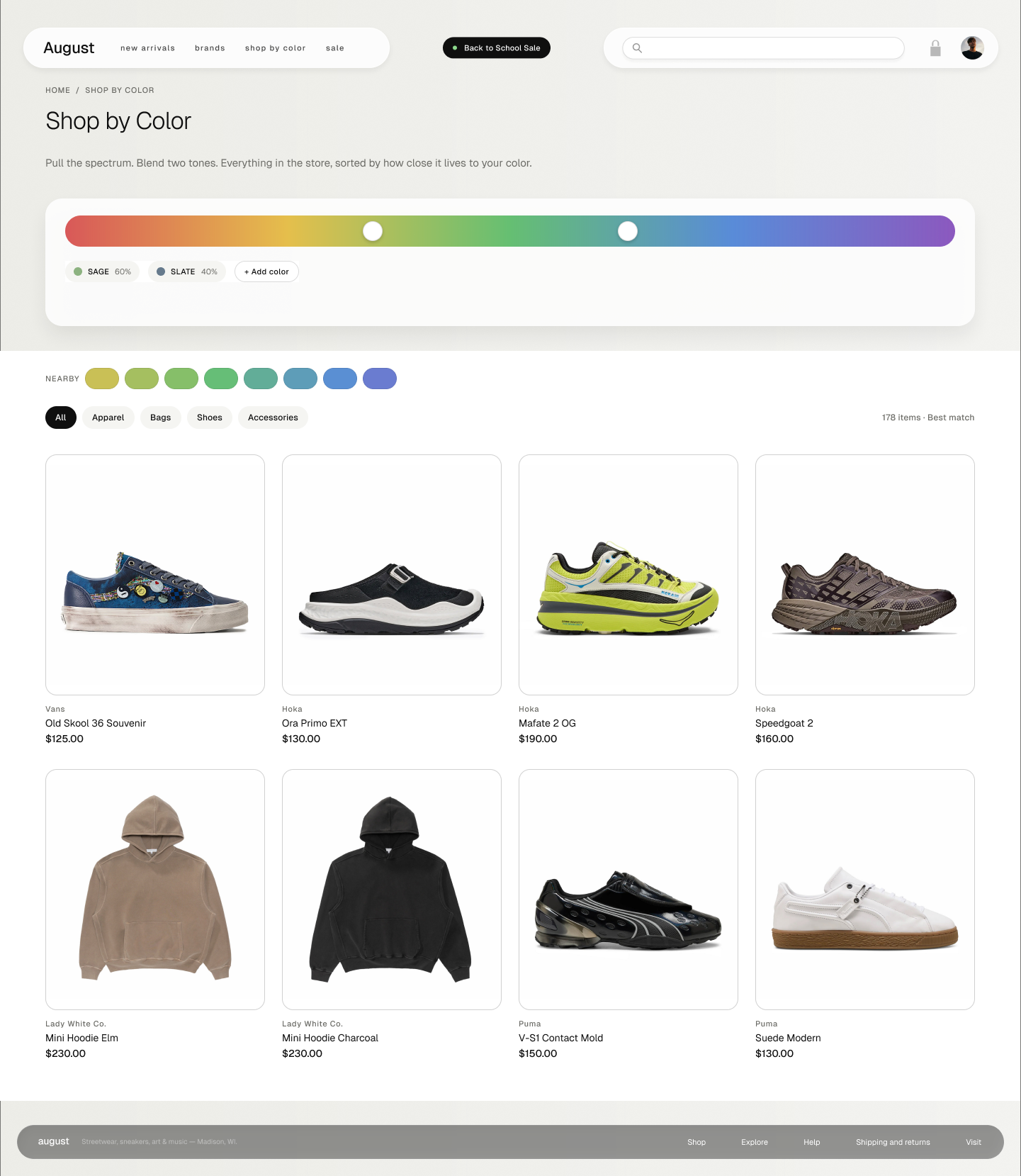Click the Old Skool 36 Souvenir title
Viewport: 1021px width, 1176px height.
click(x=96, y=723)
